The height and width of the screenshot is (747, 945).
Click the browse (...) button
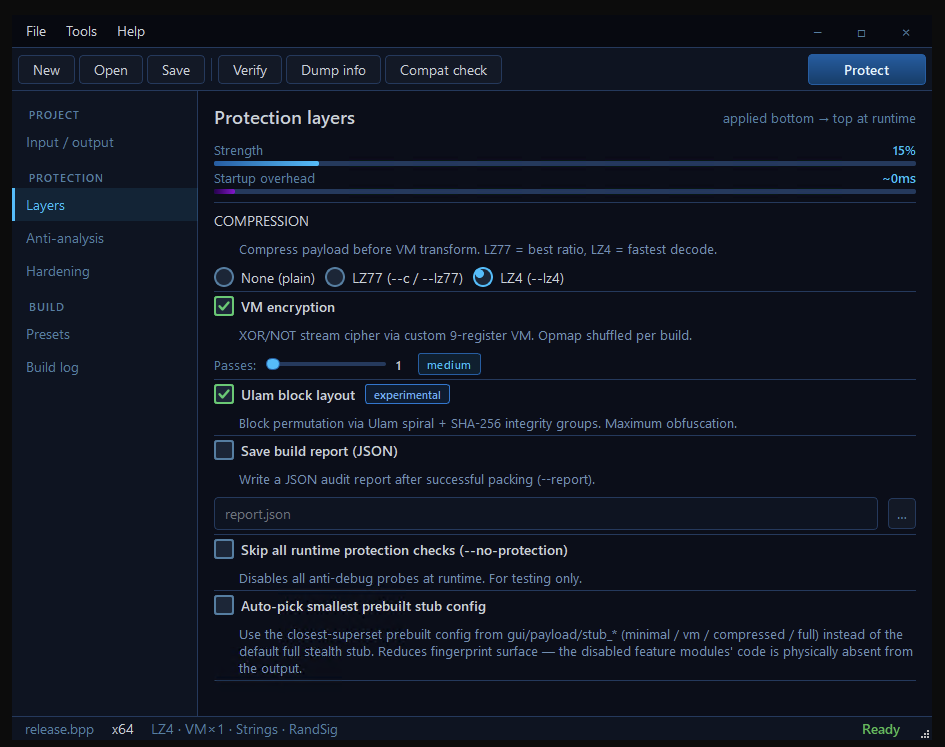[902, 514]
